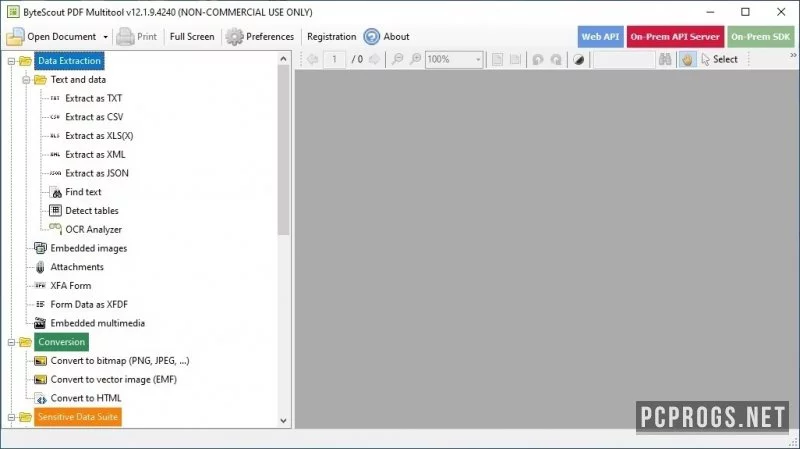Viewport: 800px width, 449px height.
Task: Switch to Full Screen mode
Action: pos(192,37)
